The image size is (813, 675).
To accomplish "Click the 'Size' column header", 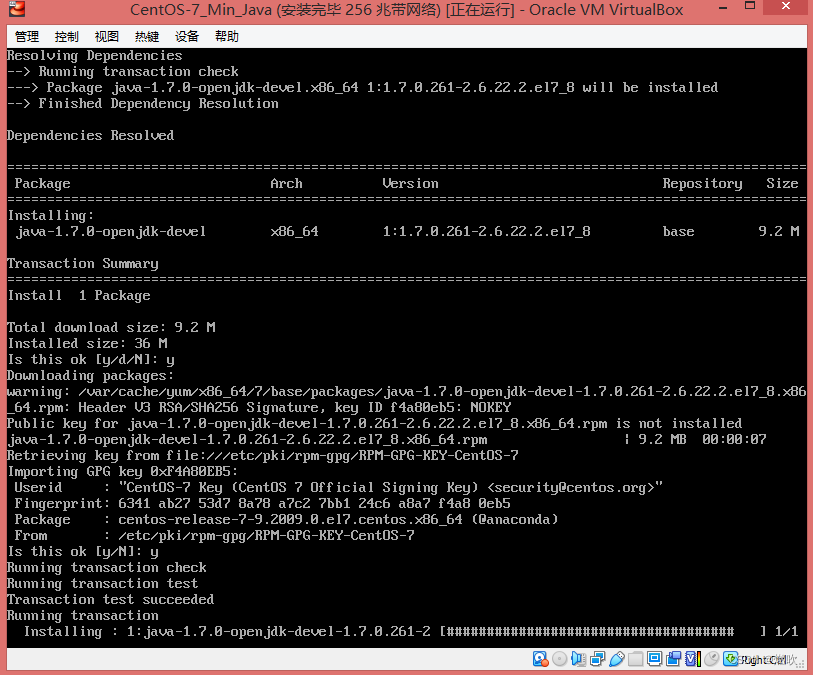I will coord(782,184).
